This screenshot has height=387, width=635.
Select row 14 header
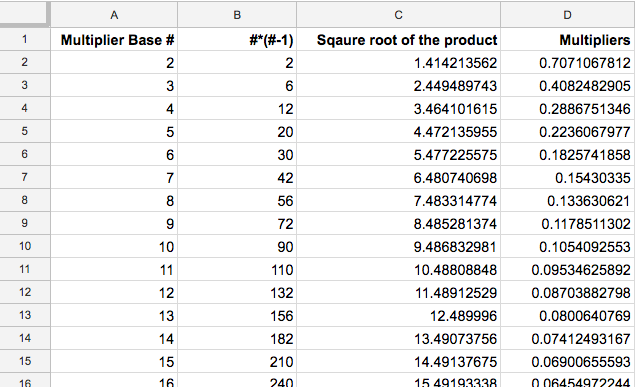[x=25, y=338]
